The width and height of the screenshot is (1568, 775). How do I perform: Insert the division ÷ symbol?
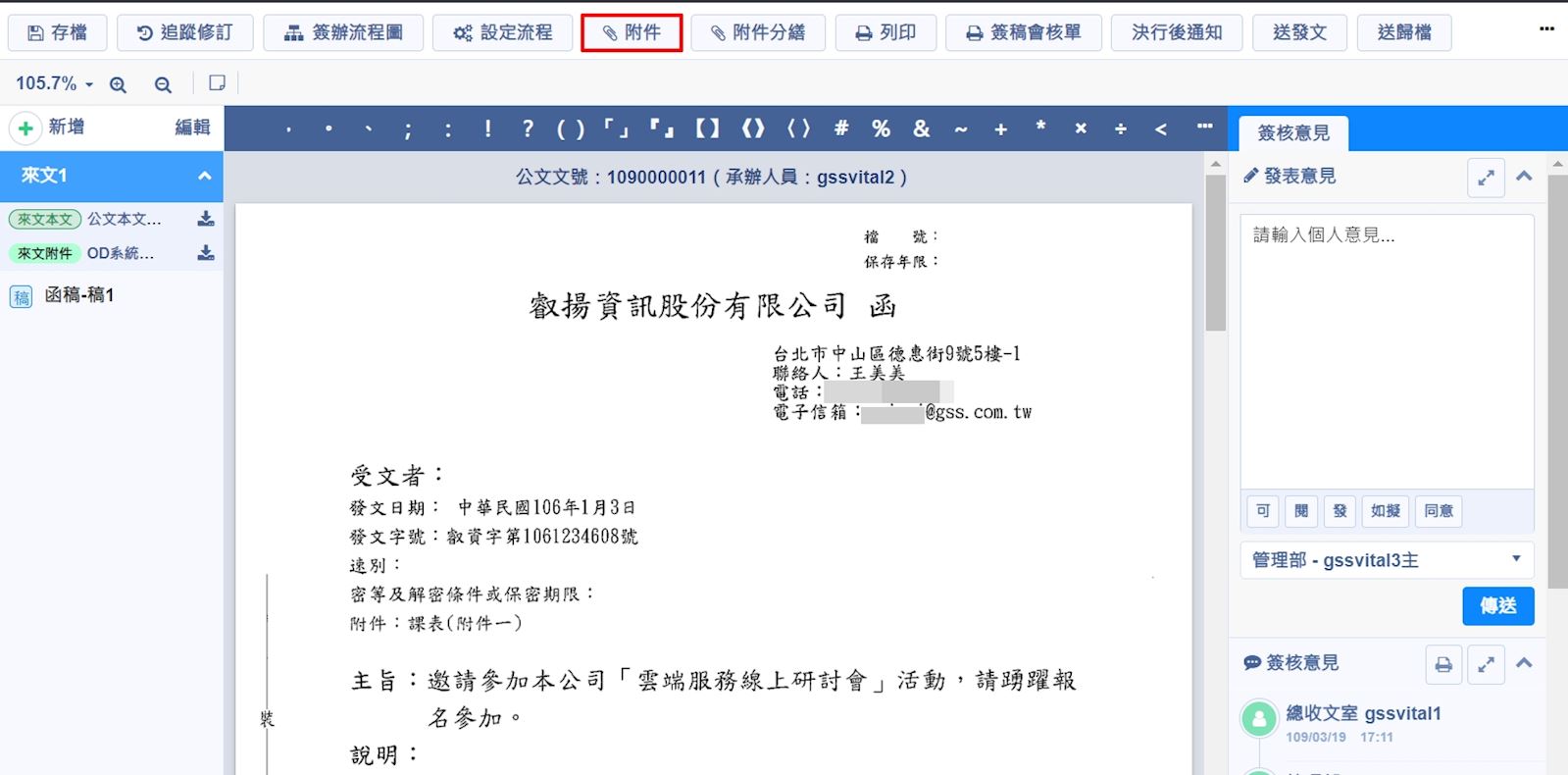click(1121, 129)
